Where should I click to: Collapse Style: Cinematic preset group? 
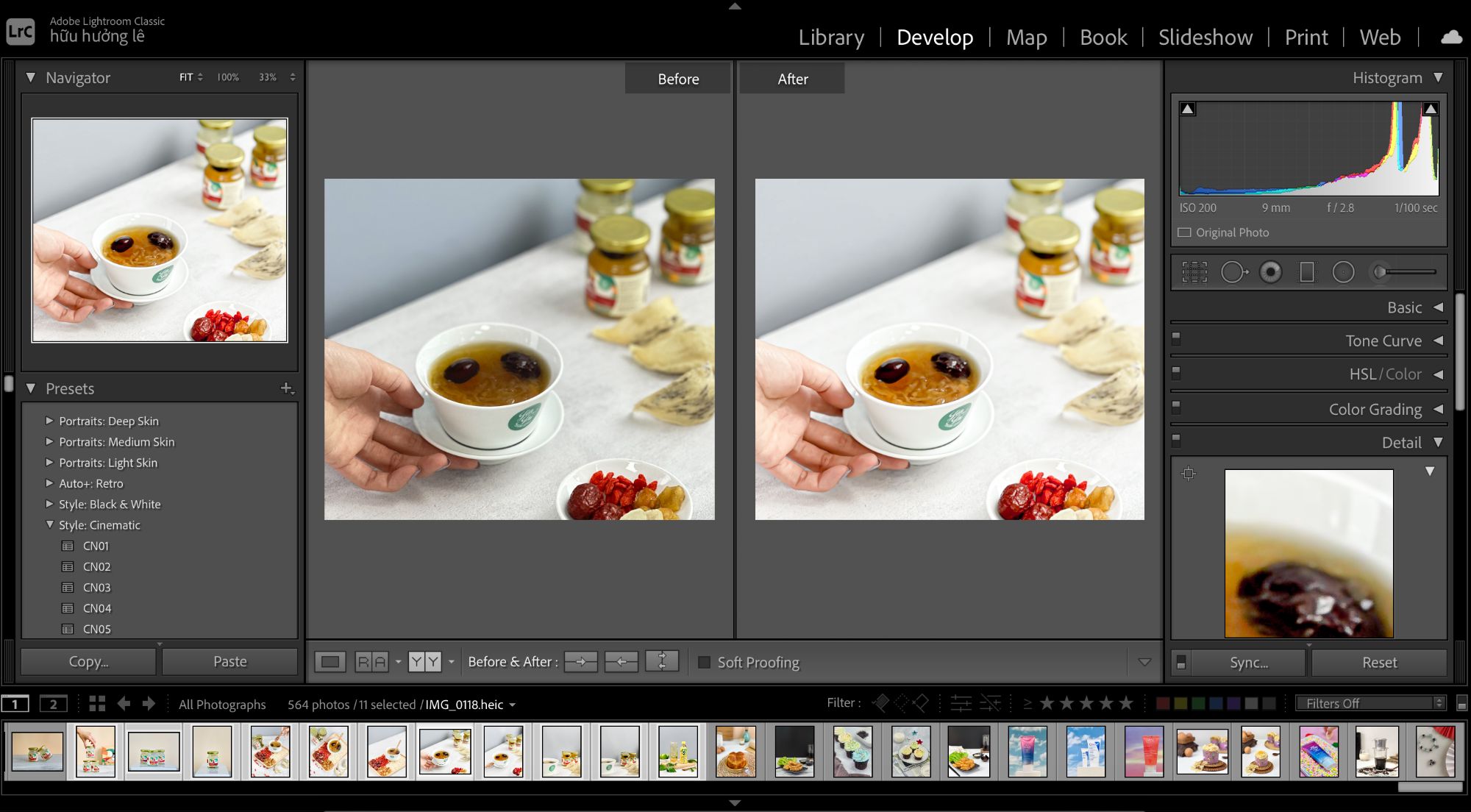tap(49, 524)
